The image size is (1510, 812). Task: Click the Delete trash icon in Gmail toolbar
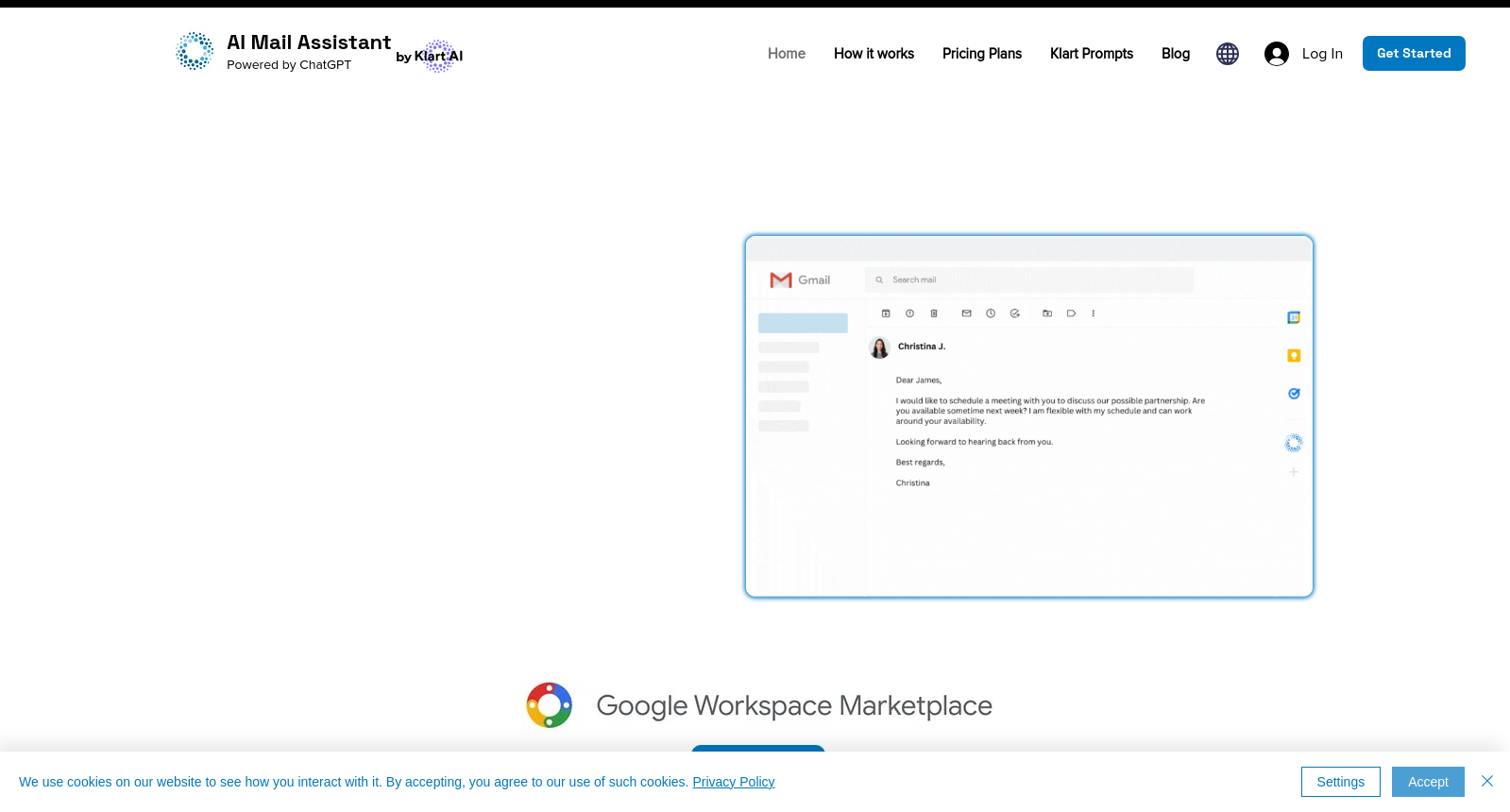(x=934, y=313)
